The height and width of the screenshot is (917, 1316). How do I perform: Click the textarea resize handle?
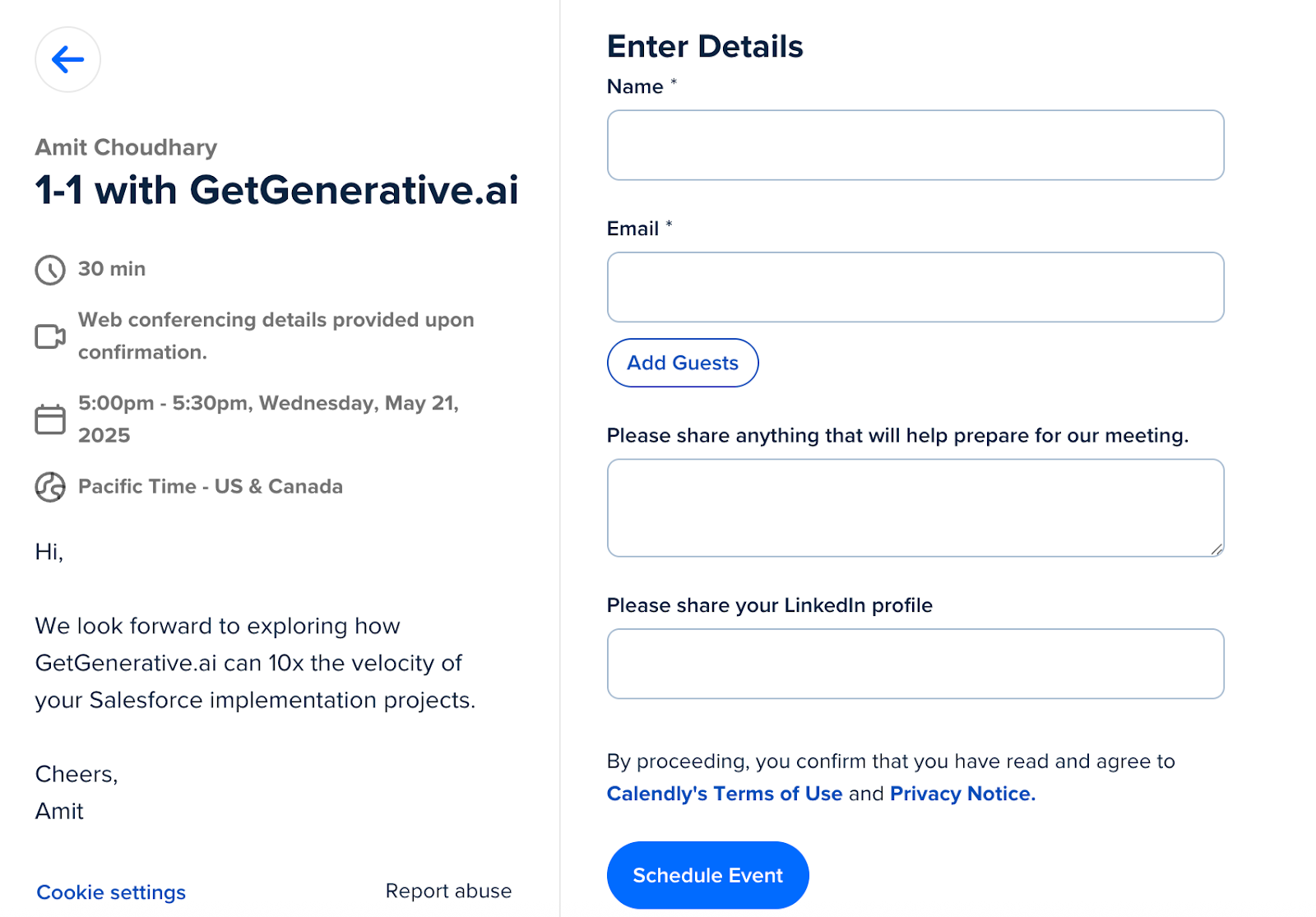click(1216, 549)
